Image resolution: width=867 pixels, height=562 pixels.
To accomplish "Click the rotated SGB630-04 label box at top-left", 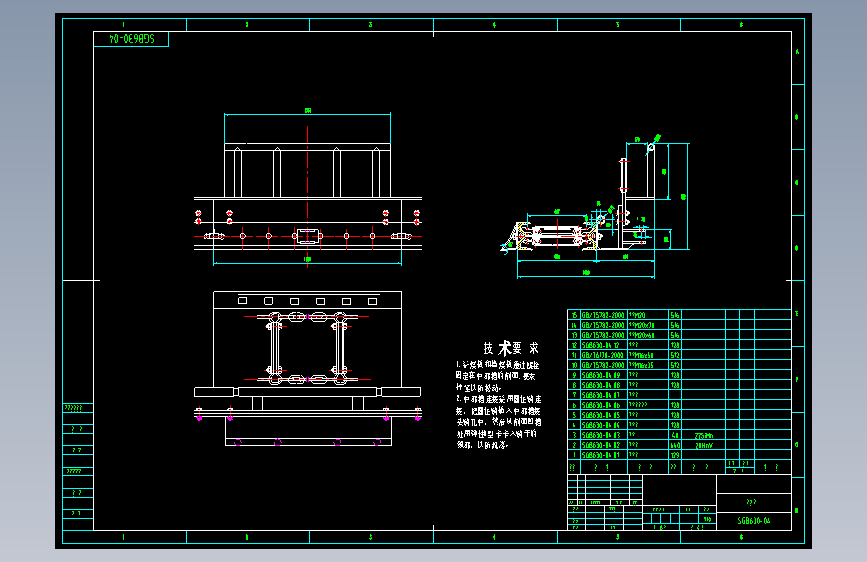I will [131, 39].
